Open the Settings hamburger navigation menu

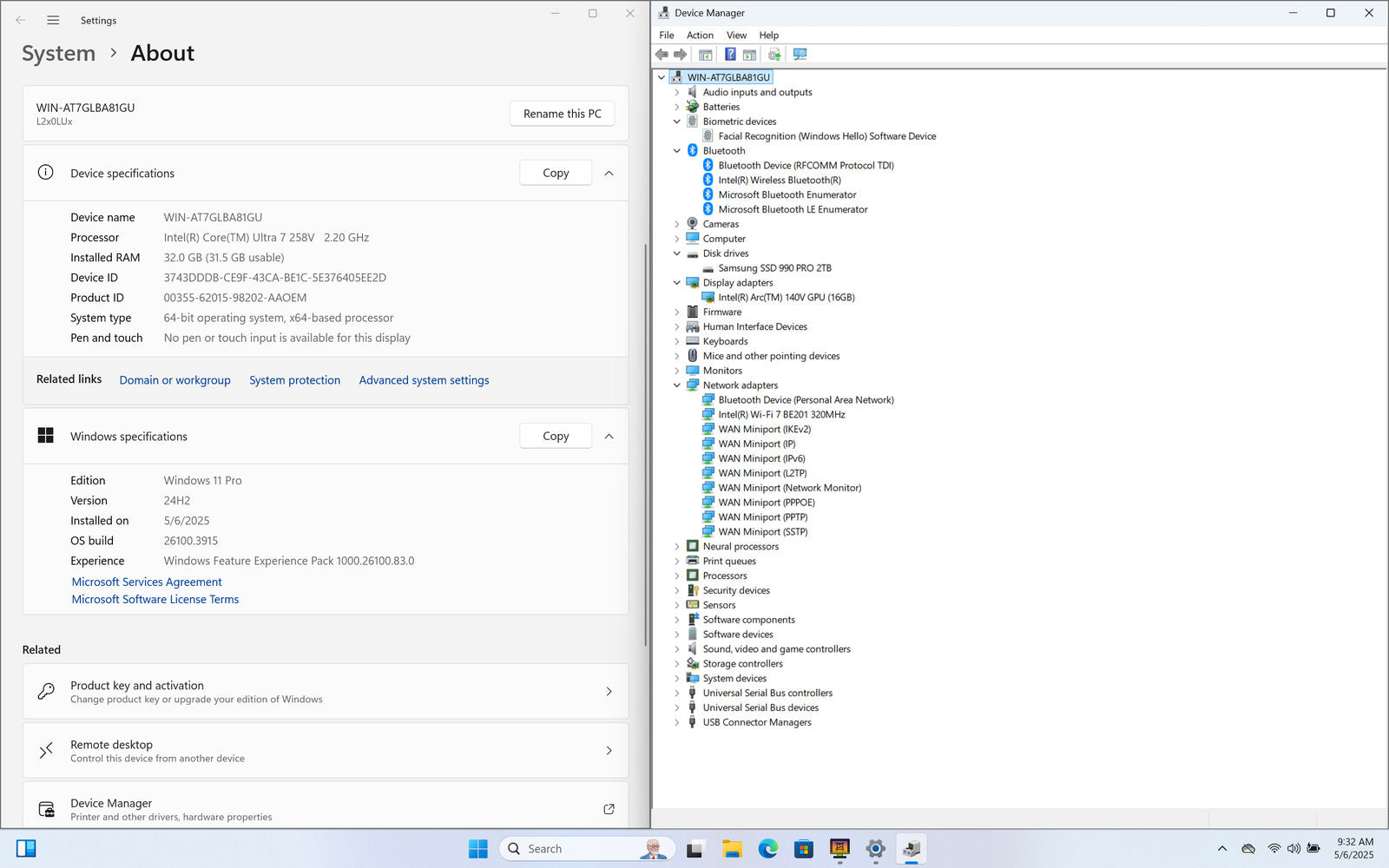pyautogui.click(x=53, y=20)
